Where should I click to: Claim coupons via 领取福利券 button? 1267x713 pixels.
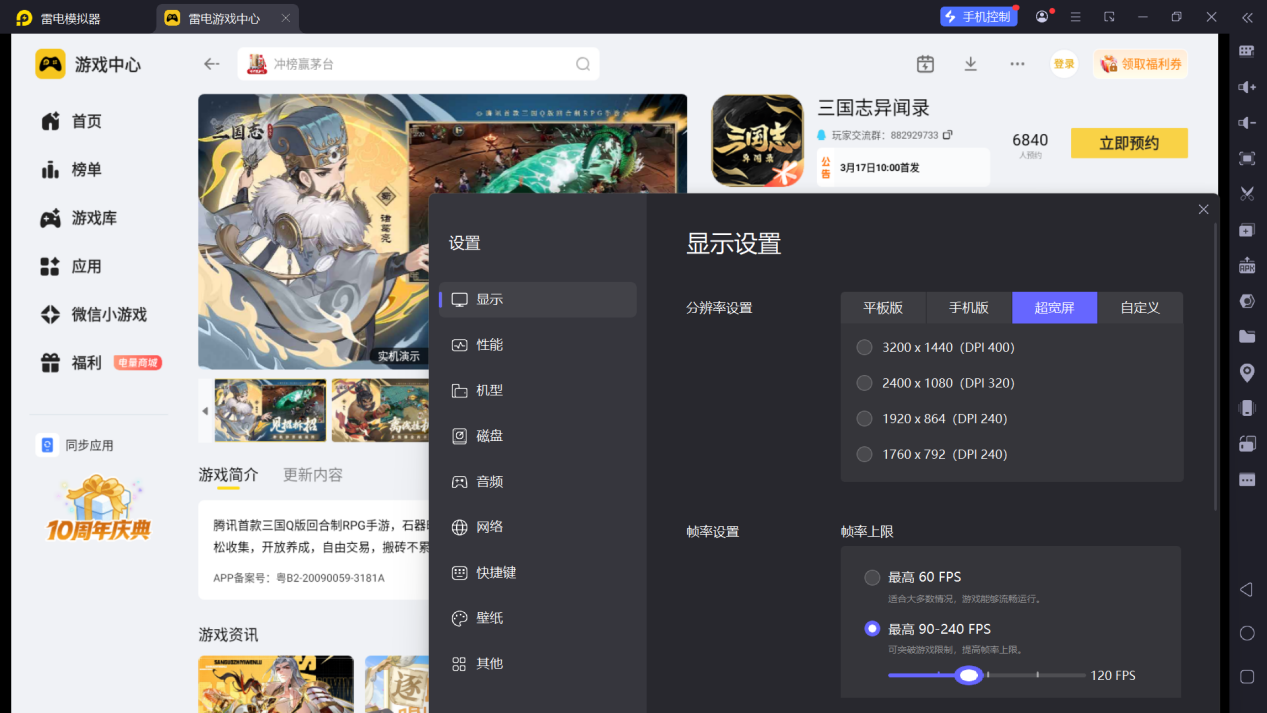(1139, 63)
